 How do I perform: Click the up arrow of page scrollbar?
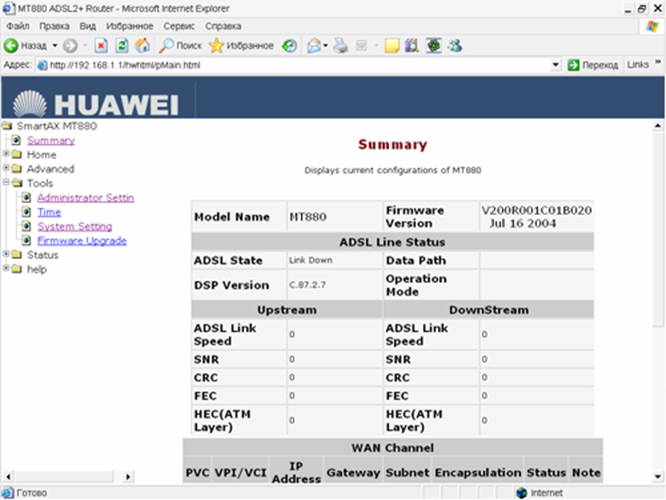(x=658, y=126)
